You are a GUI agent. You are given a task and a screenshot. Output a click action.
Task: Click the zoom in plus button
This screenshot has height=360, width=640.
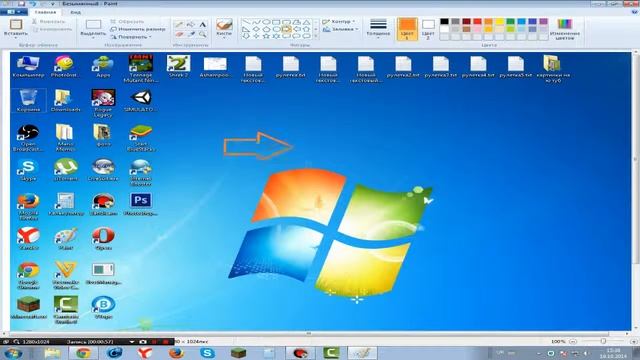click(x=633, y=341)
